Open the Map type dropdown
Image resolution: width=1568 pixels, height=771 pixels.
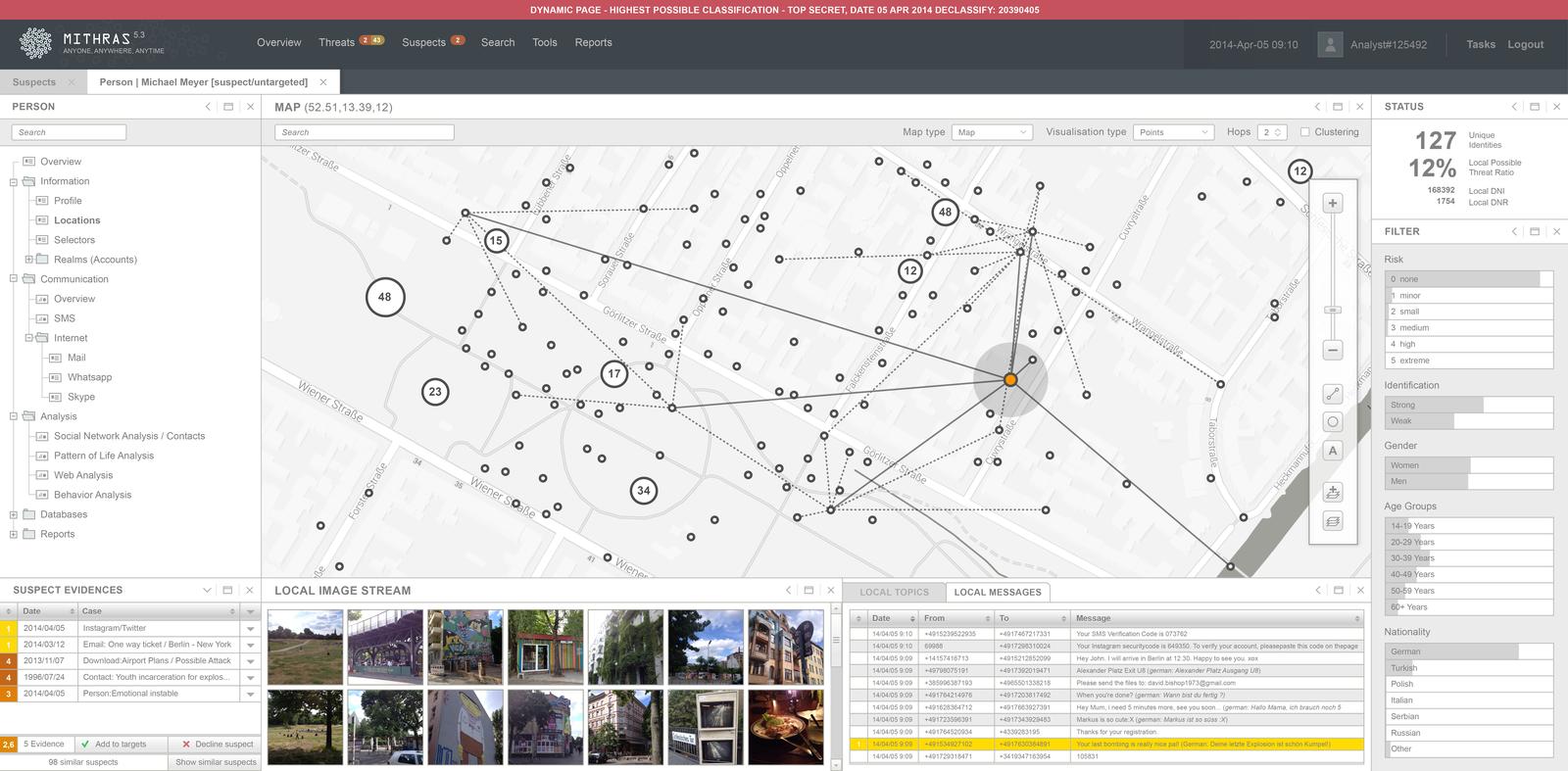click(992, 132)
